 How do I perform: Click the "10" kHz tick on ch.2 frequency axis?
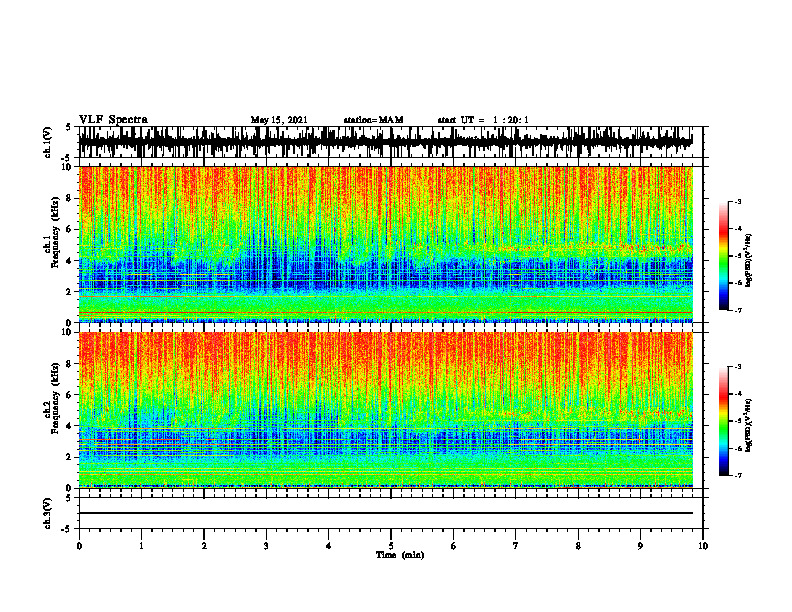(68, 332)
